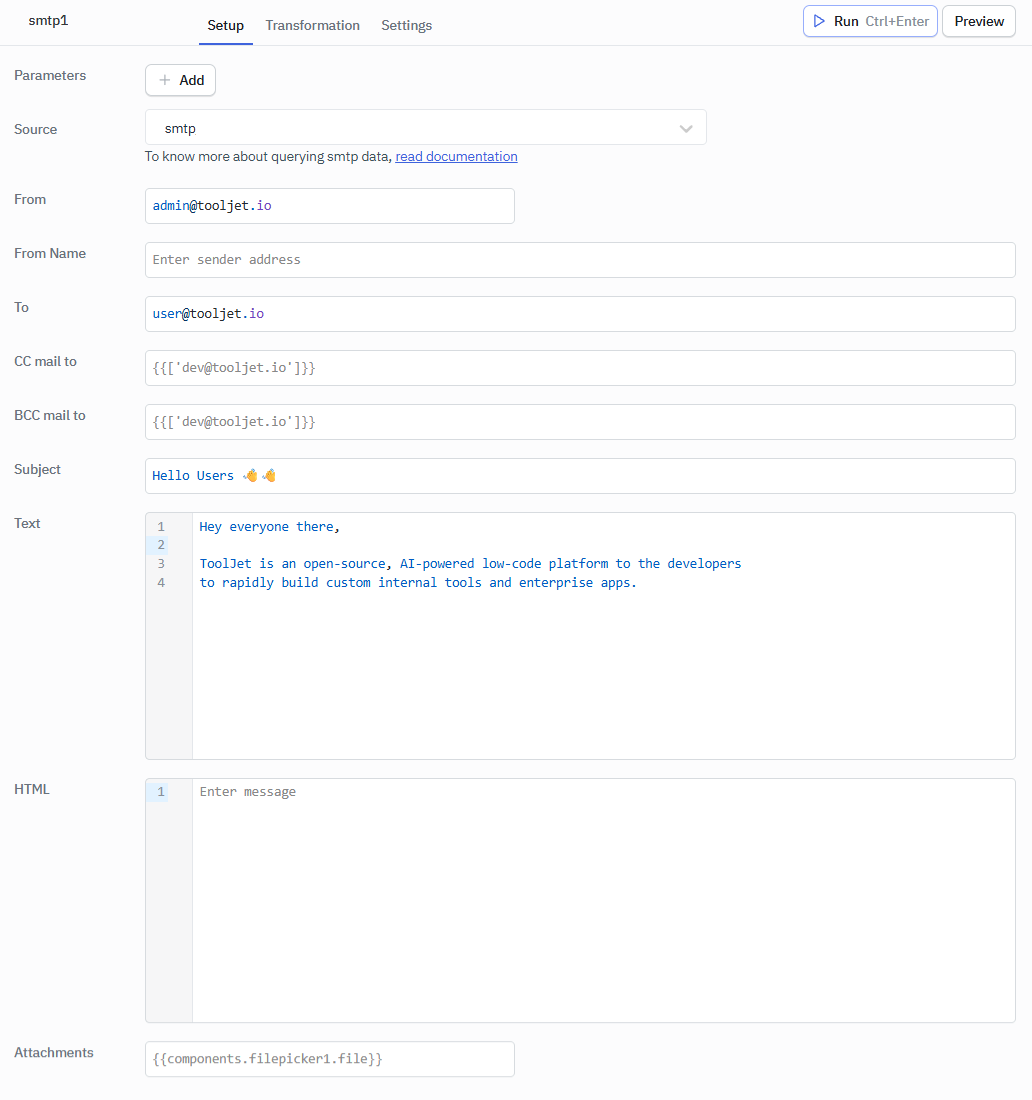
Task: Select the CC mail to field
Action: pyautogui.click(x=580, y=367)
